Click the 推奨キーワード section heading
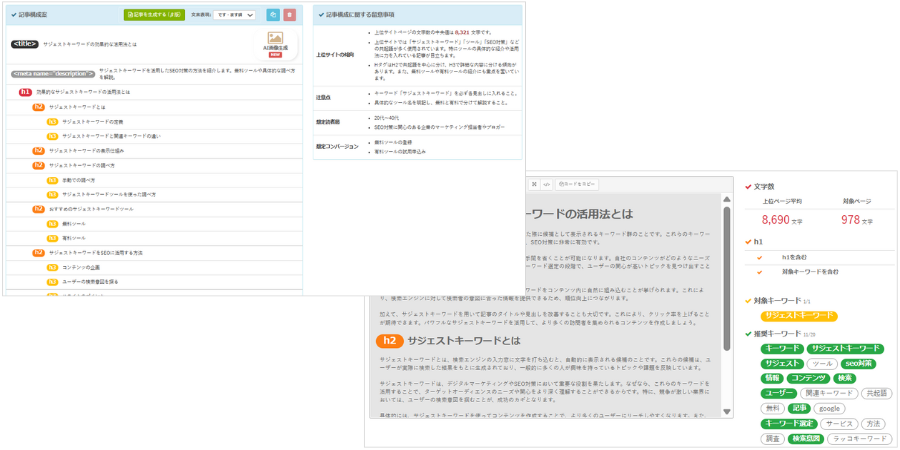Viewport: 900px width, 450px height. coord(777,333)
